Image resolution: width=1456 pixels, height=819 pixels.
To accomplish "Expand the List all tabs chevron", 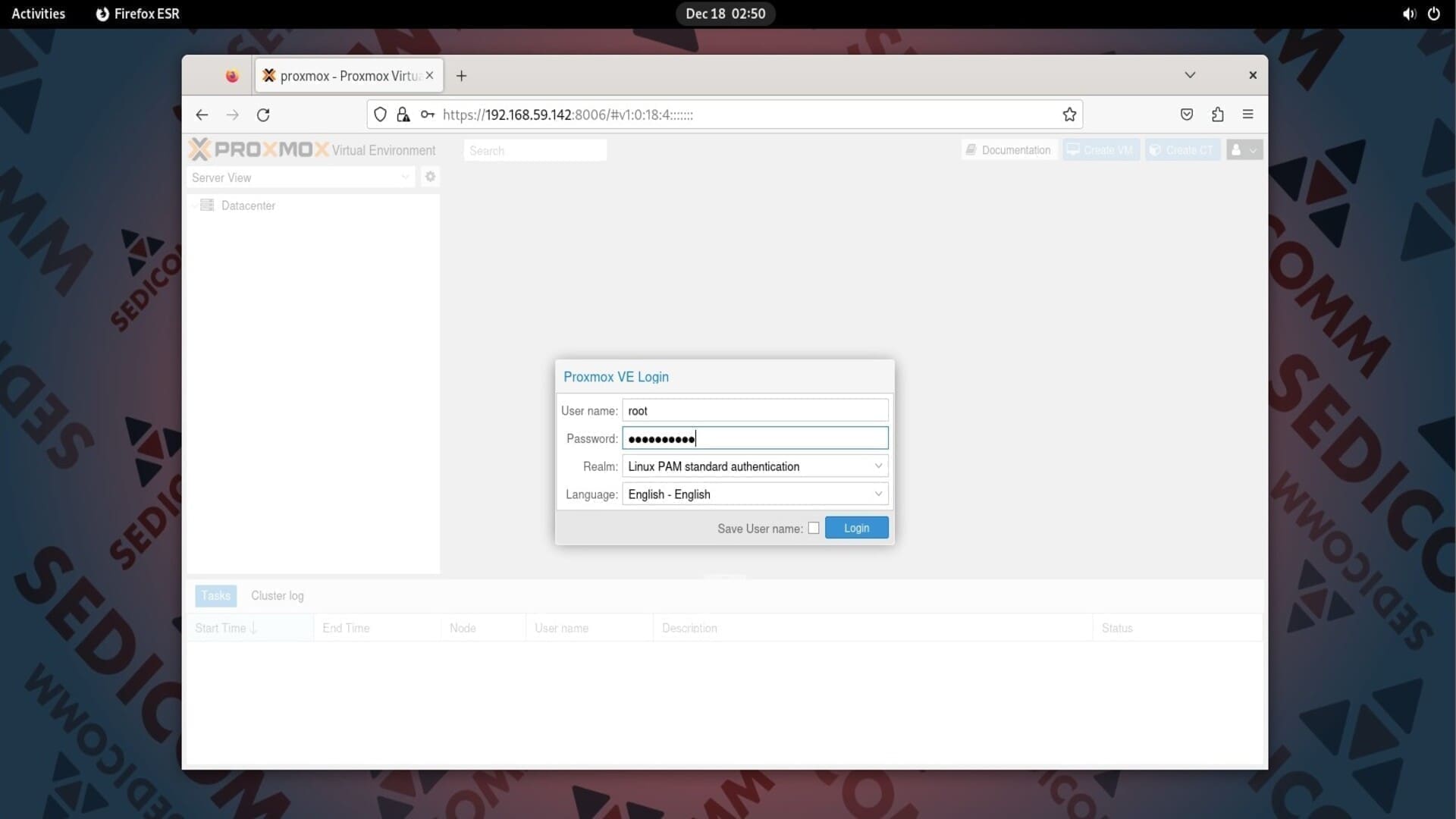I will (1190, 75).
